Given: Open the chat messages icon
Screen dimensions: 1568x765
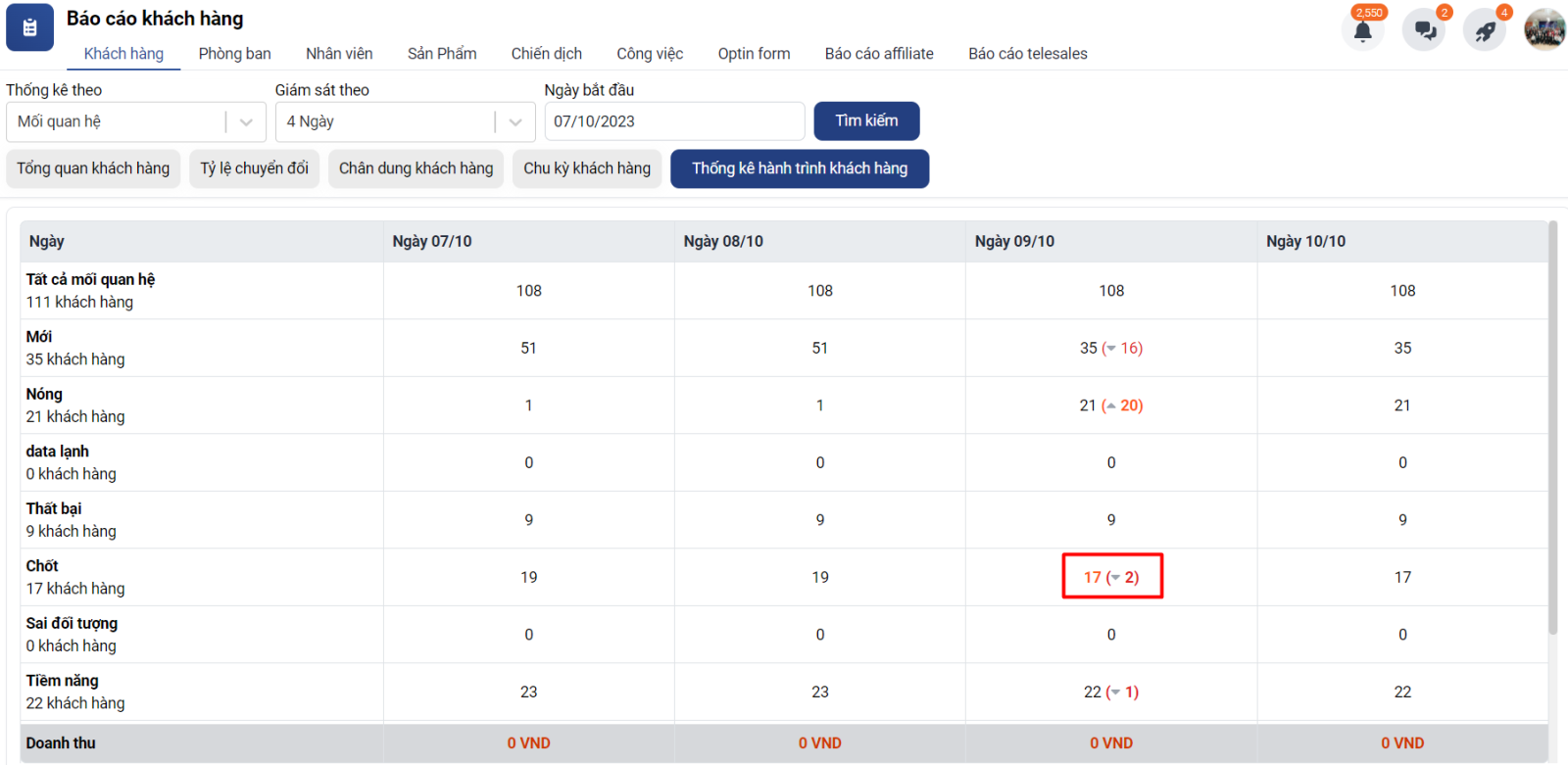Looking at the screenshot, I should (1424, 30).
